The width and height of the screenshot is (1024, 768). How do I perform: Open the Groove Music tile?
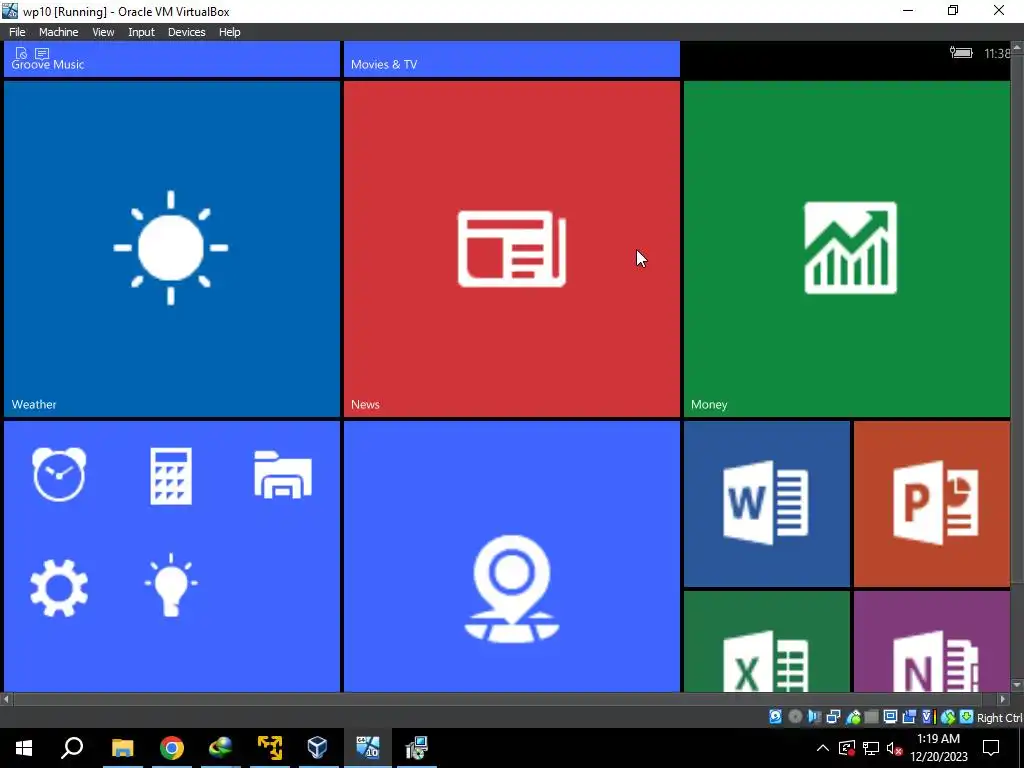[x=172, y=59]
